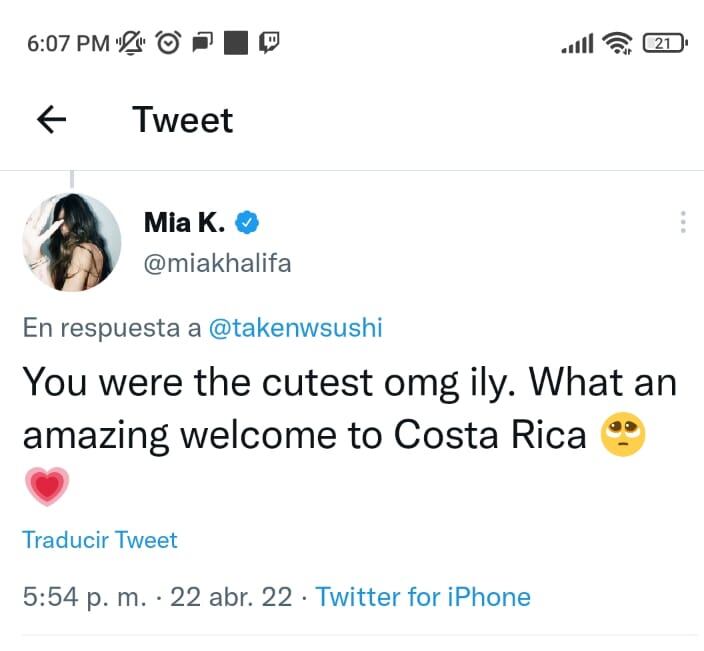The image size is (704, 651).
Task: Open Mia K.'s profile picture
Action: 72,242
